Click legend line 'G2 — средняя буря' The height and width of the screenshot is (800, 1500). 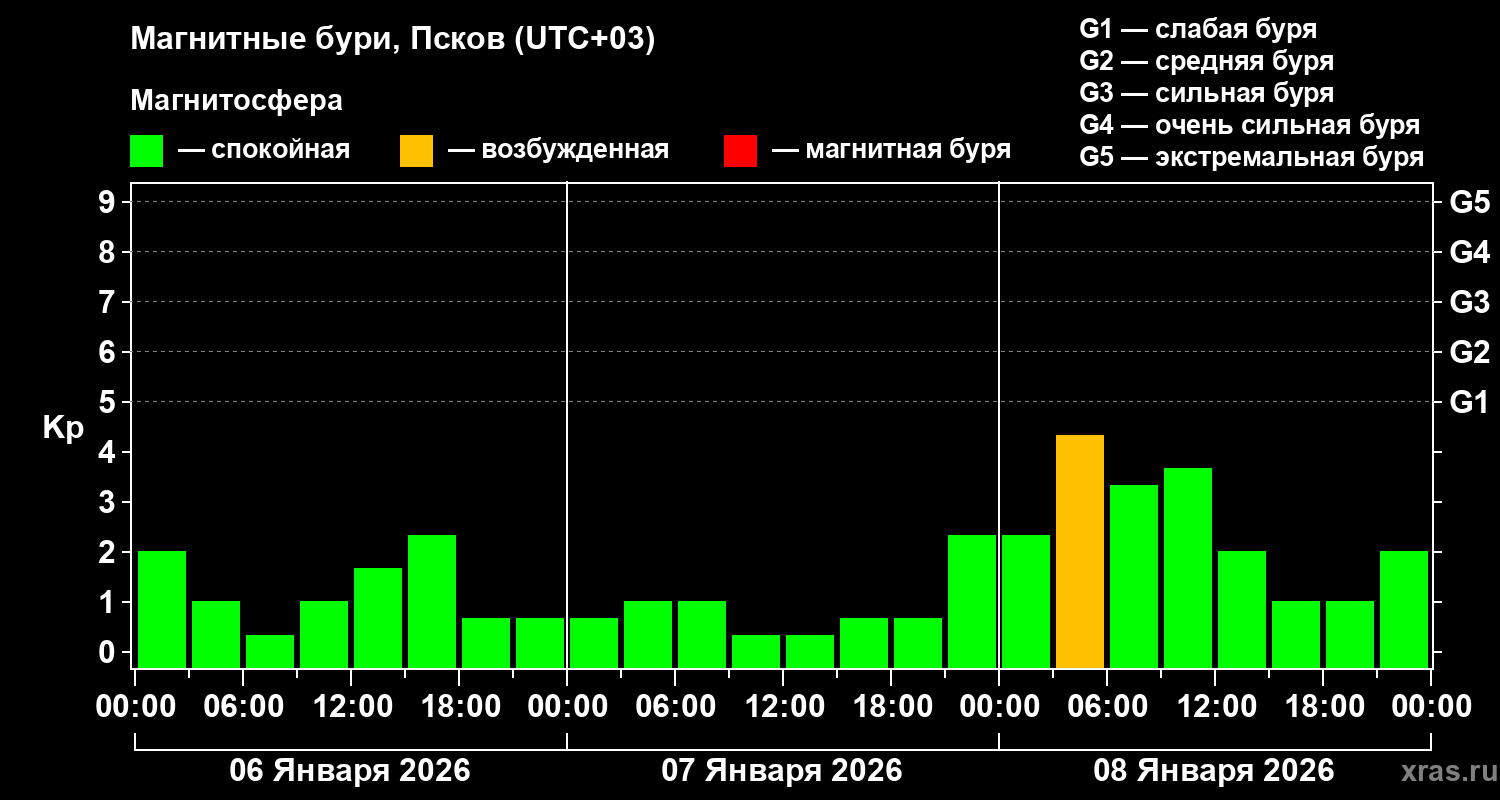coord(1207,61)
